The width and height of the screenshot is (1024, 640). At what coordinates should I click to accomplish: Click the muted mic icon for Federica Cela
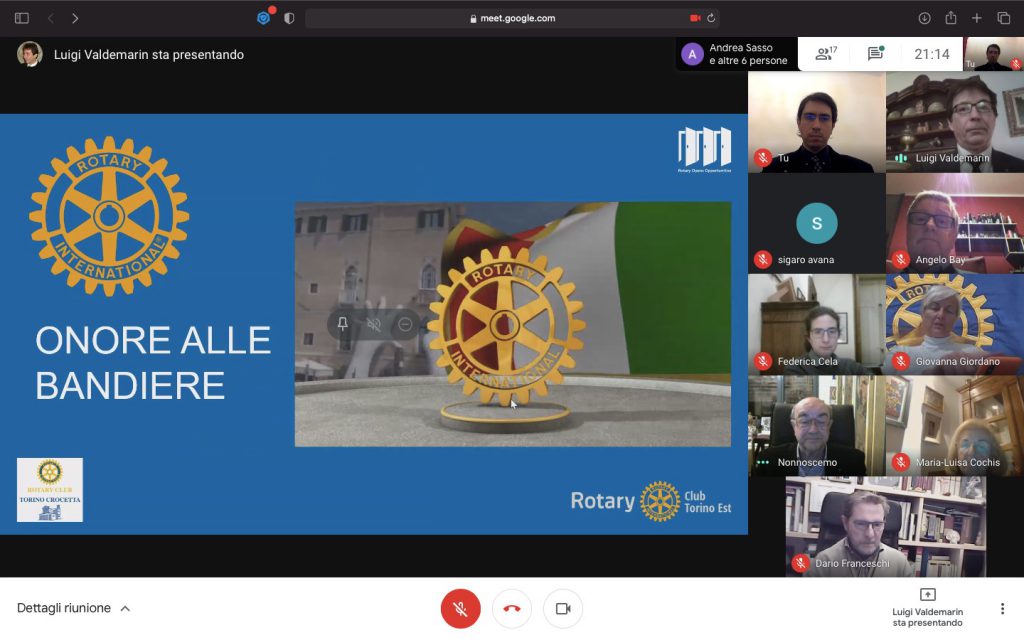pos(763,361)
